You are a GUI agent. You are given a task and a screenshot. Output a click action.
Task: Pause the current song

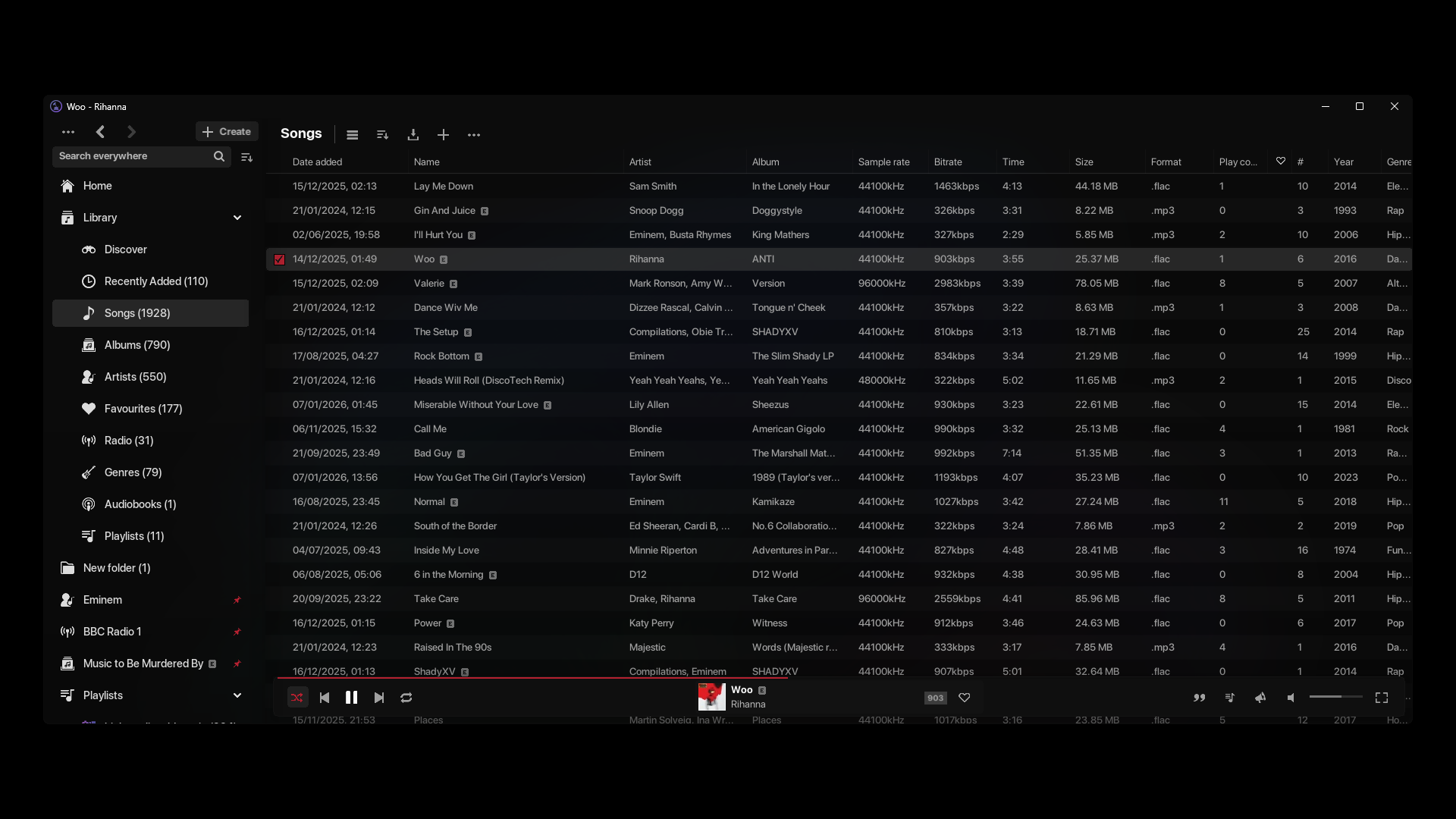tap(351, 698)
